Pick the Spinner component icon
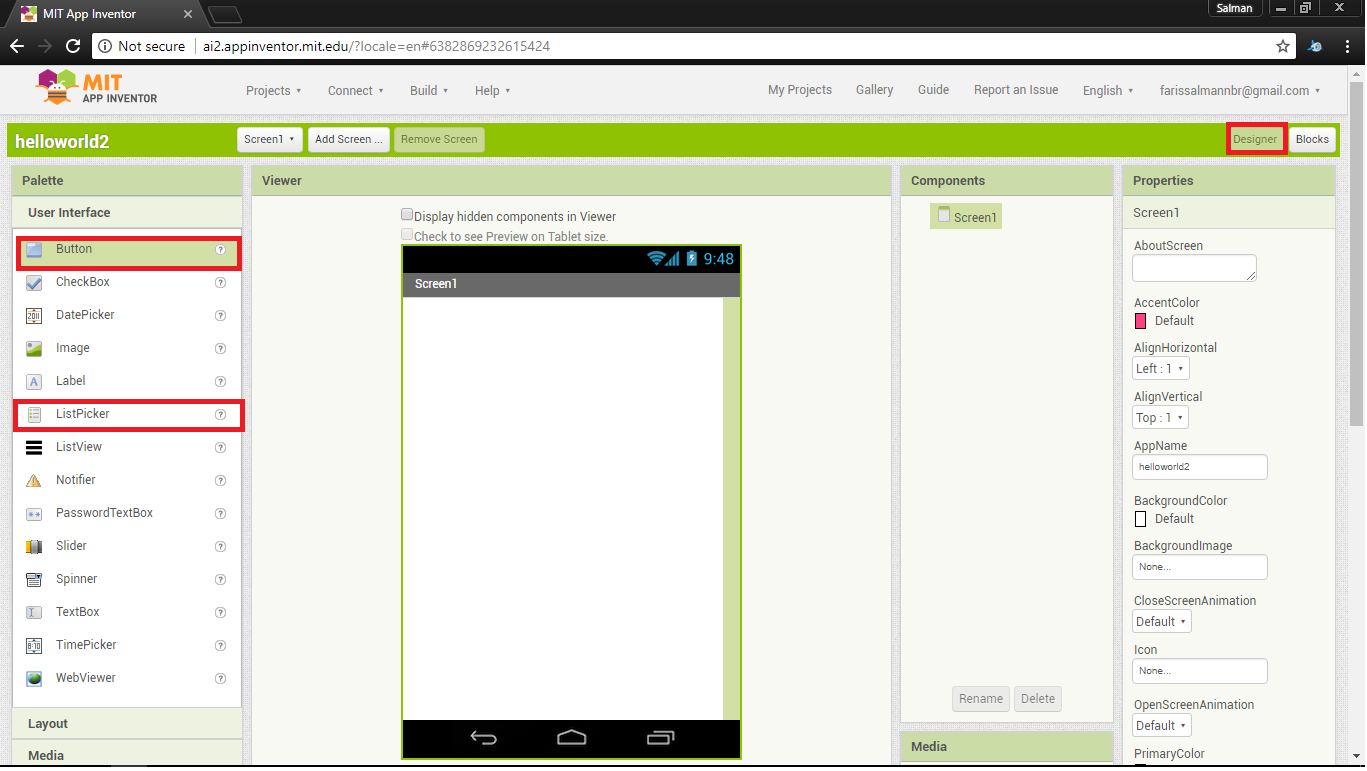This screenshot has height=771, width=1367. pyautogui.click(x=34, y=580)
